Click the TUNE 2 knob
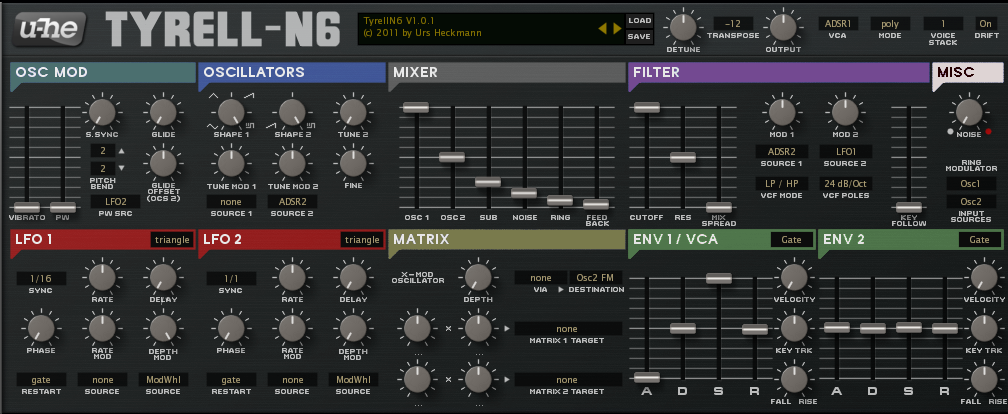Screen dimensions: 1008x414 click(353, 112)
